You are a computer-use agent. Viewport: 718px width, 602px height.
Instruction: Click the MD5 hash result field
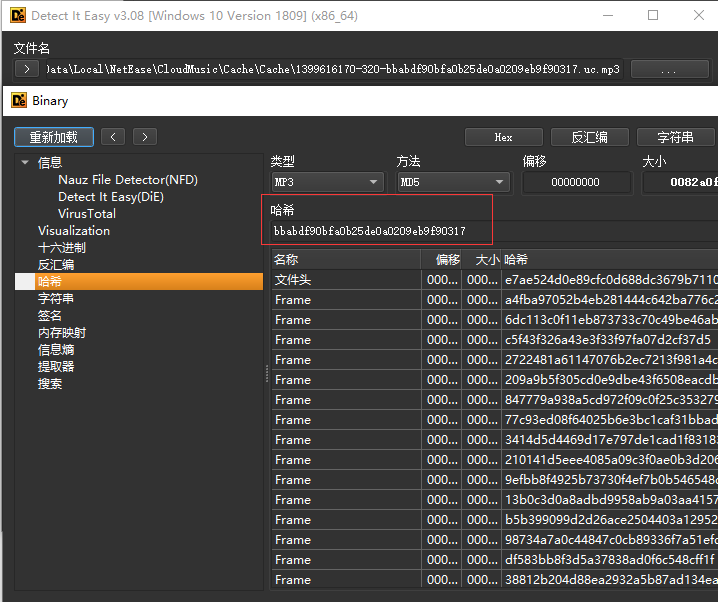pos(495,231)
